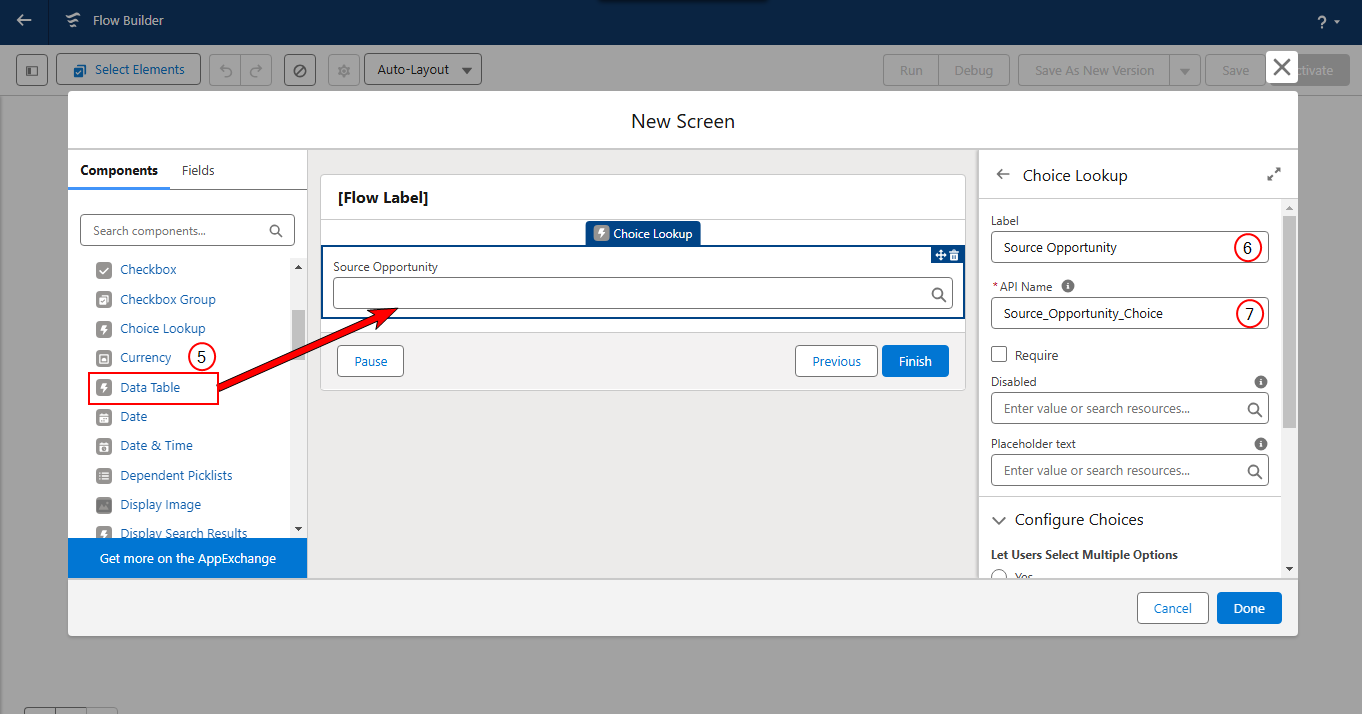Click the redo arrow icon
Viewport: 1362px width, 714px height.
pyautogui.click(x=256, y=70)
